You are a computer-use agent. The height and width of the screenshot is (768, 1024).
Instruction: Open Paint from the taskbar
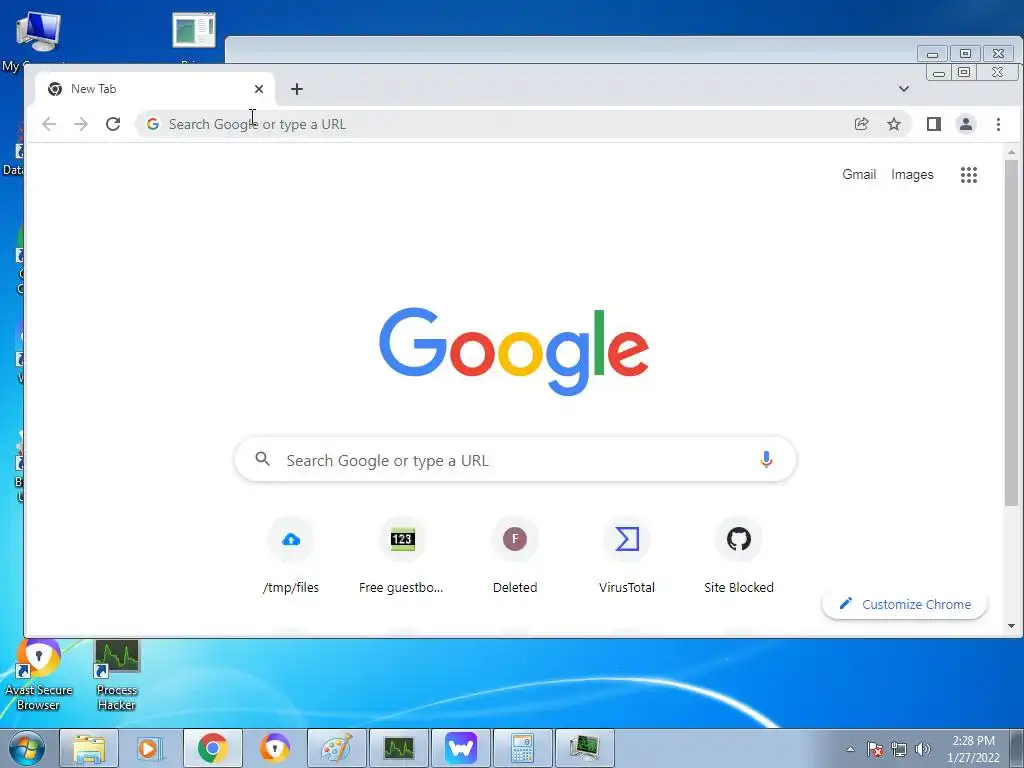(336, 748)
